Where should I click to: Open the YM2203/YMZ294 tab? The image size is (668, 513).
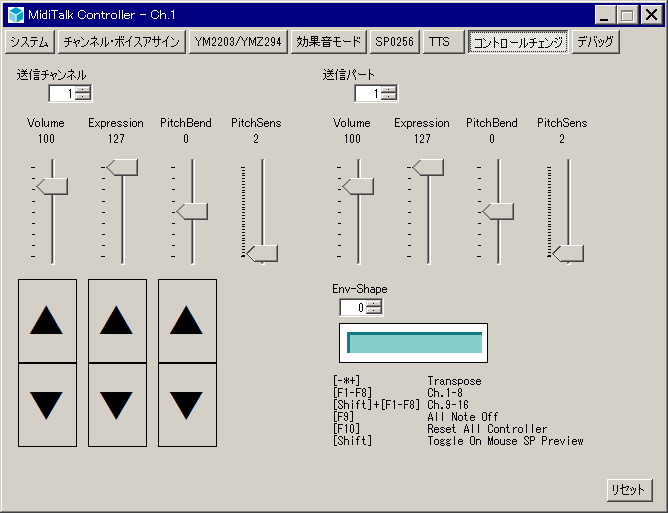click(238, 42)
